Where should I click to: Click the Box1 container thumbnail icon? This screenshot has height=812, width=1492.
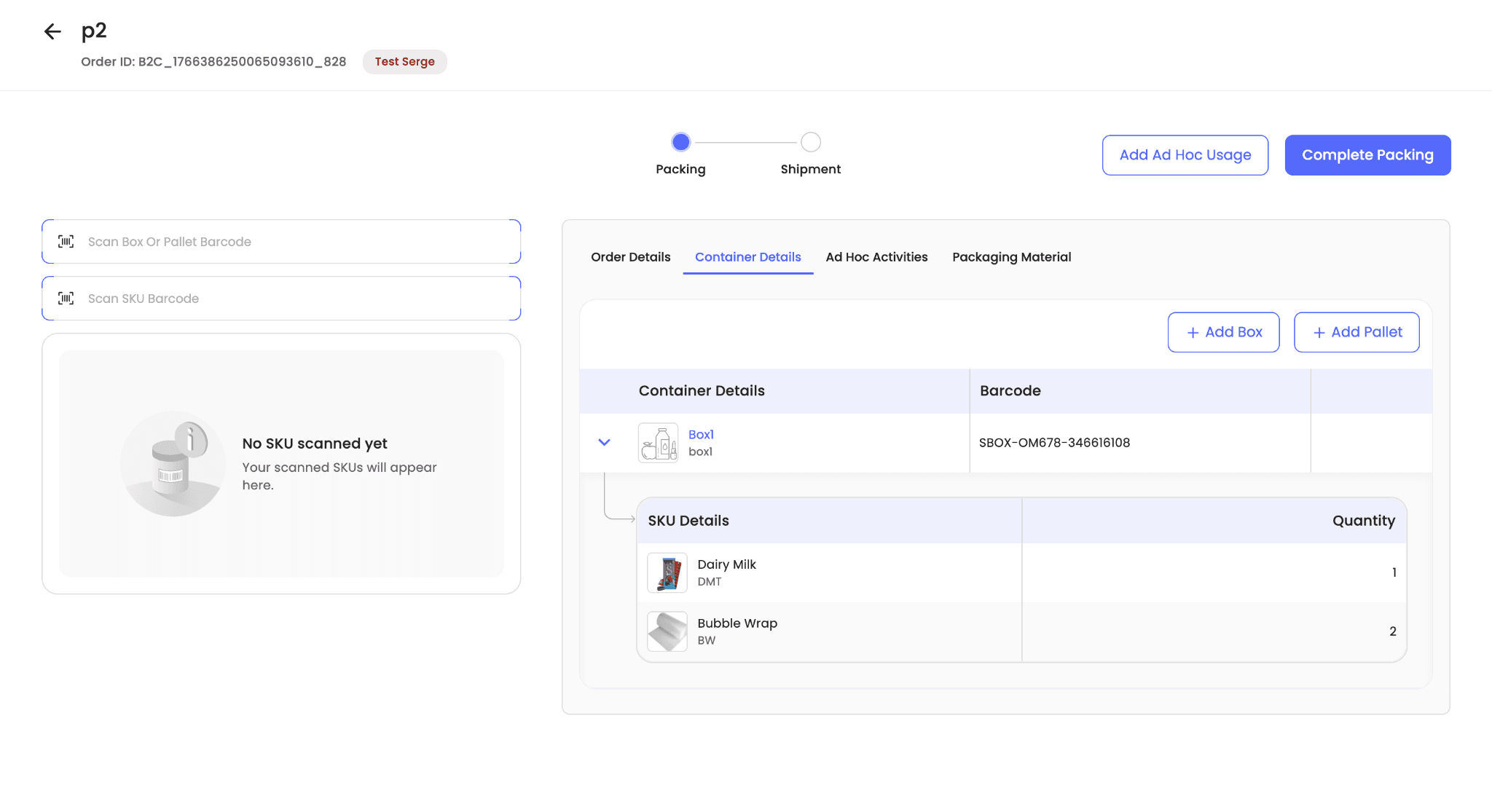point(658,443)
